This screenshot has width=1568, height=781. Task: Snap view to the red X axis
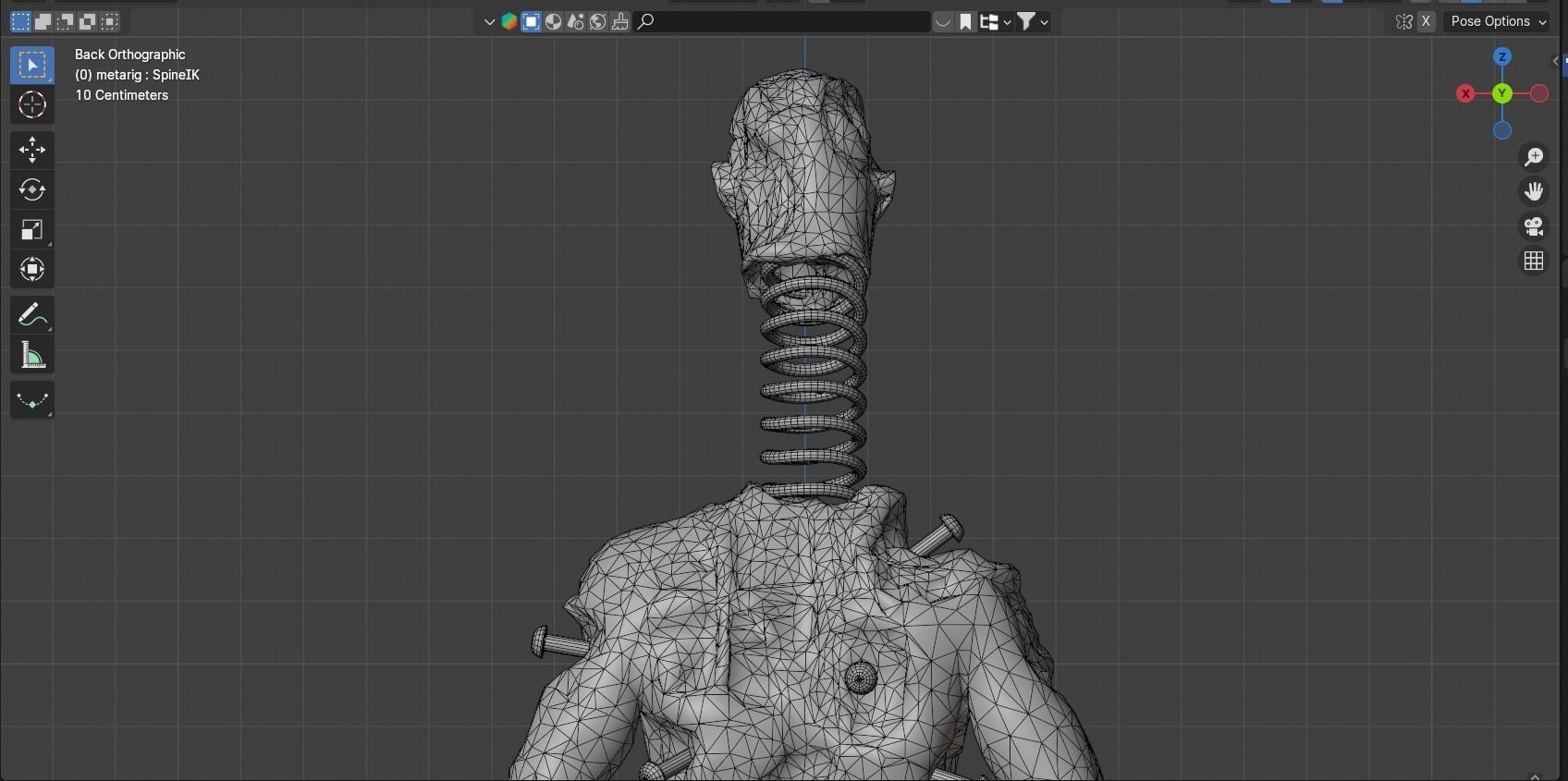tap(1465, 93)
